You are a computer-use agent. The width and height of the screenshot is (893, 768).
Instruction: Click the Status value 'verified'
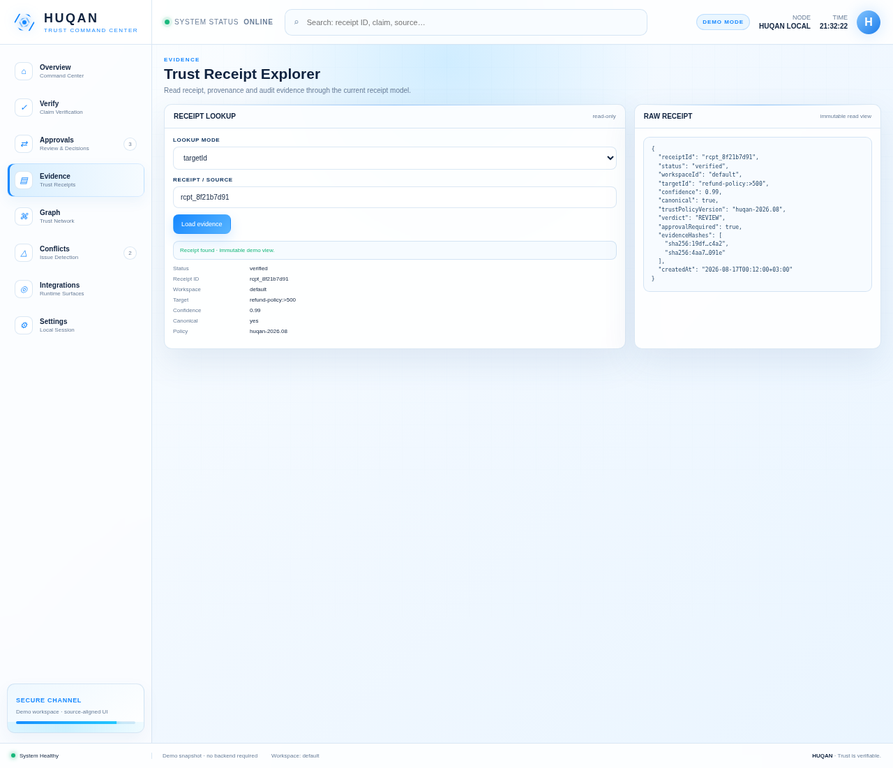tap(258, 268)
